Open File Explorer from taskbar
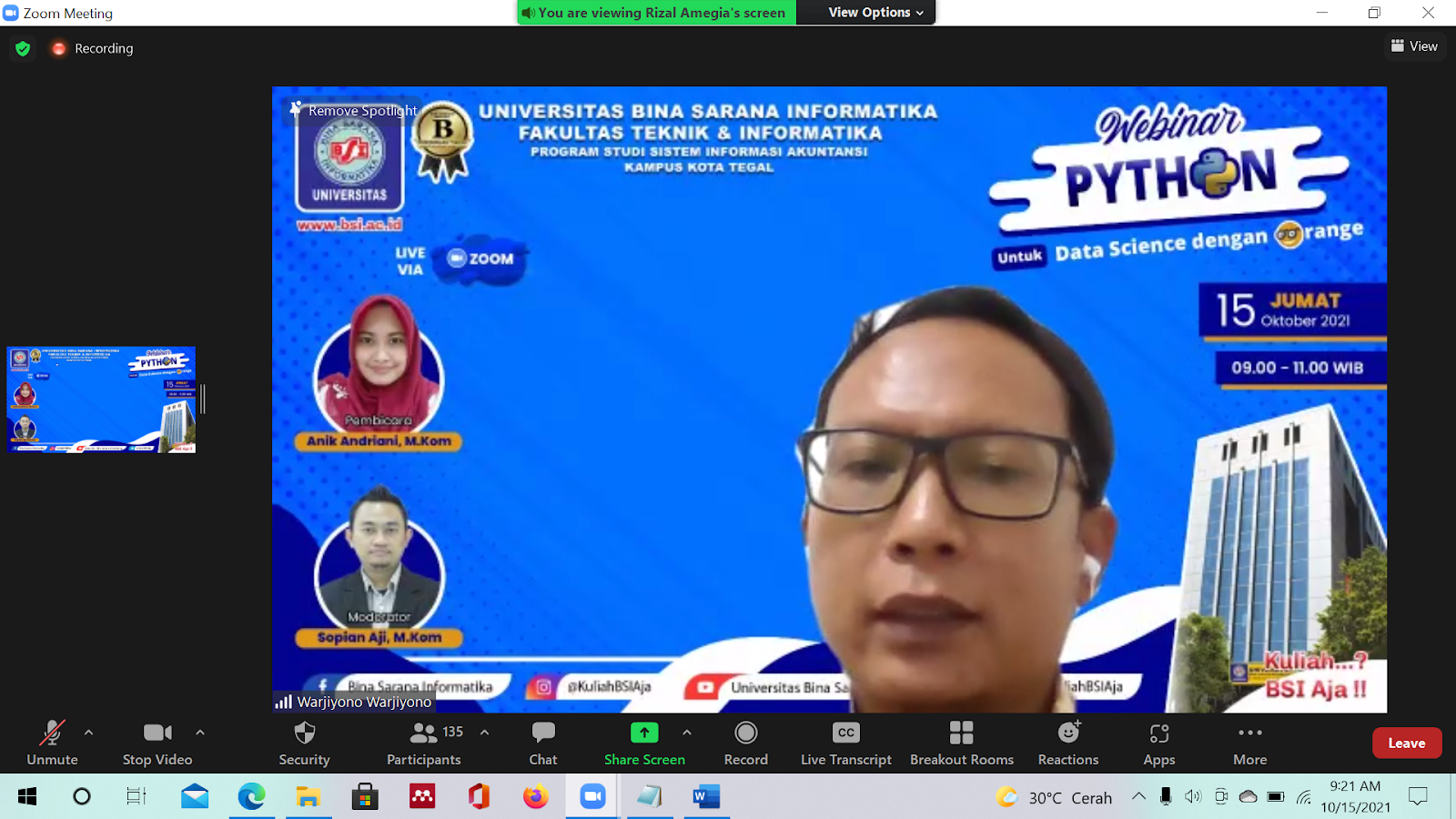This screenshot has height=819, width=1456. (308, 797)
